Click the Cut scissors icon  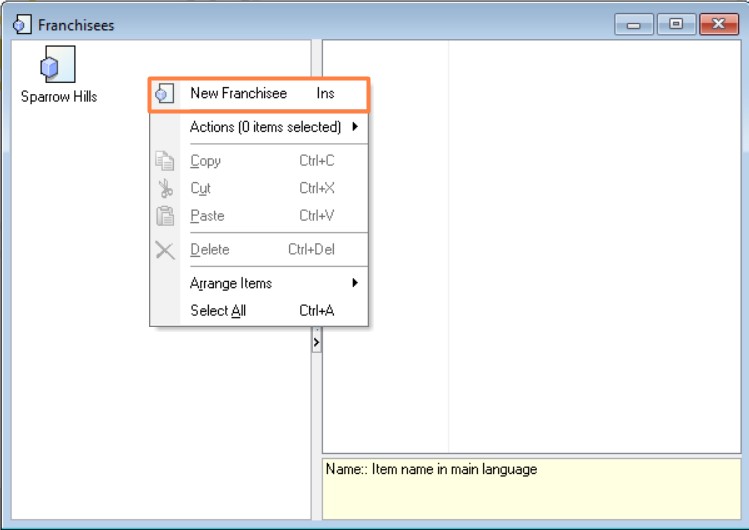(x=165, y=189)
